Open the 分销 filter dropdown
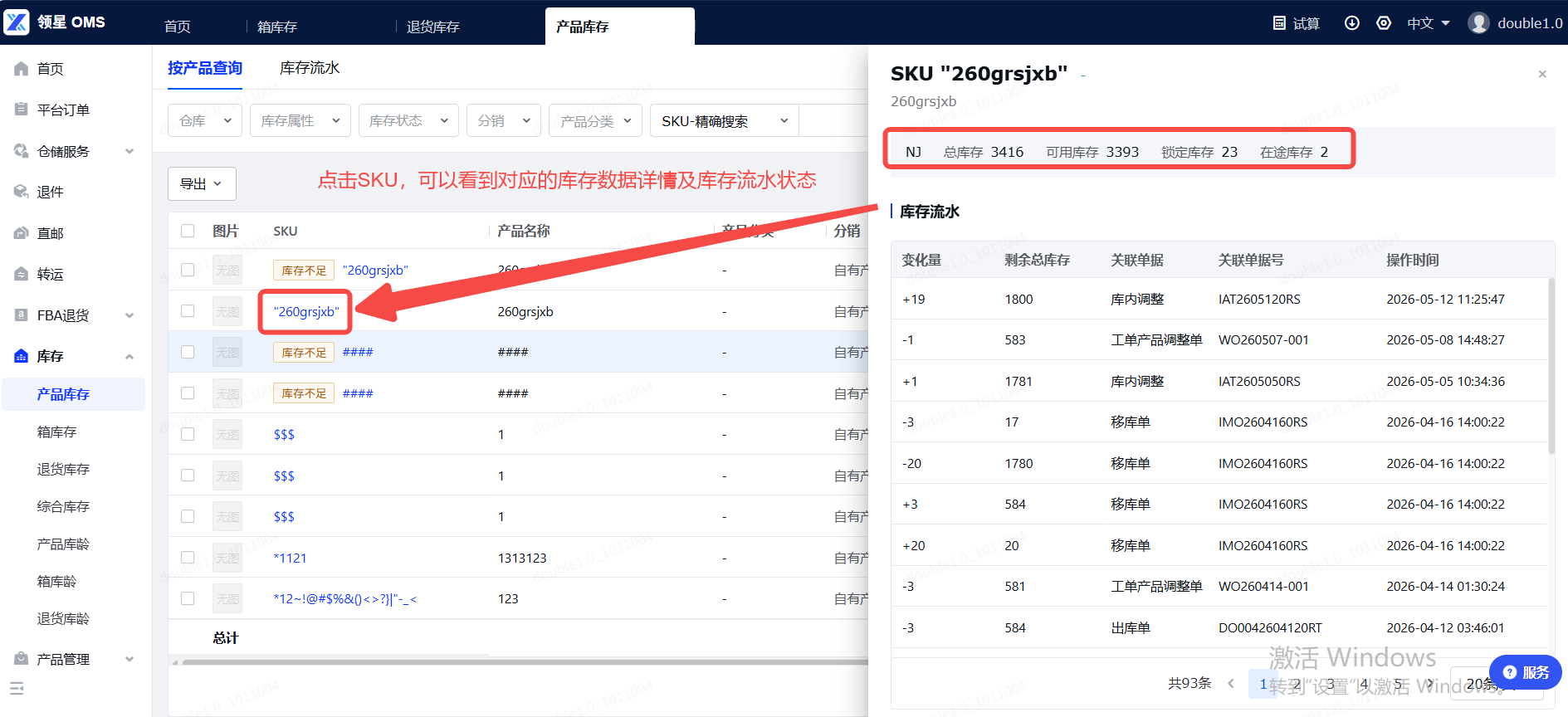The image size is (1568, 717). 504,120
